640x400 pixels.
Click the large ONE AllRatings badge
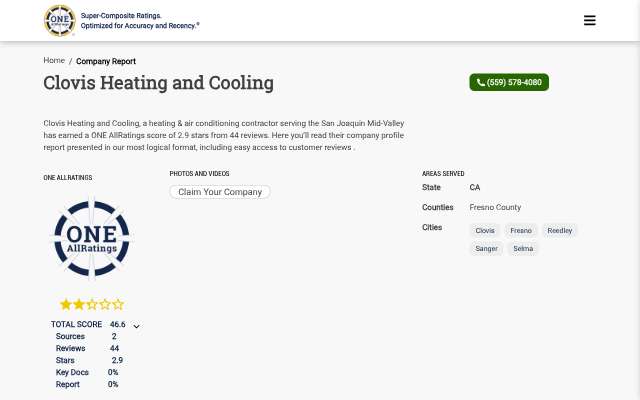pos(92,238)
